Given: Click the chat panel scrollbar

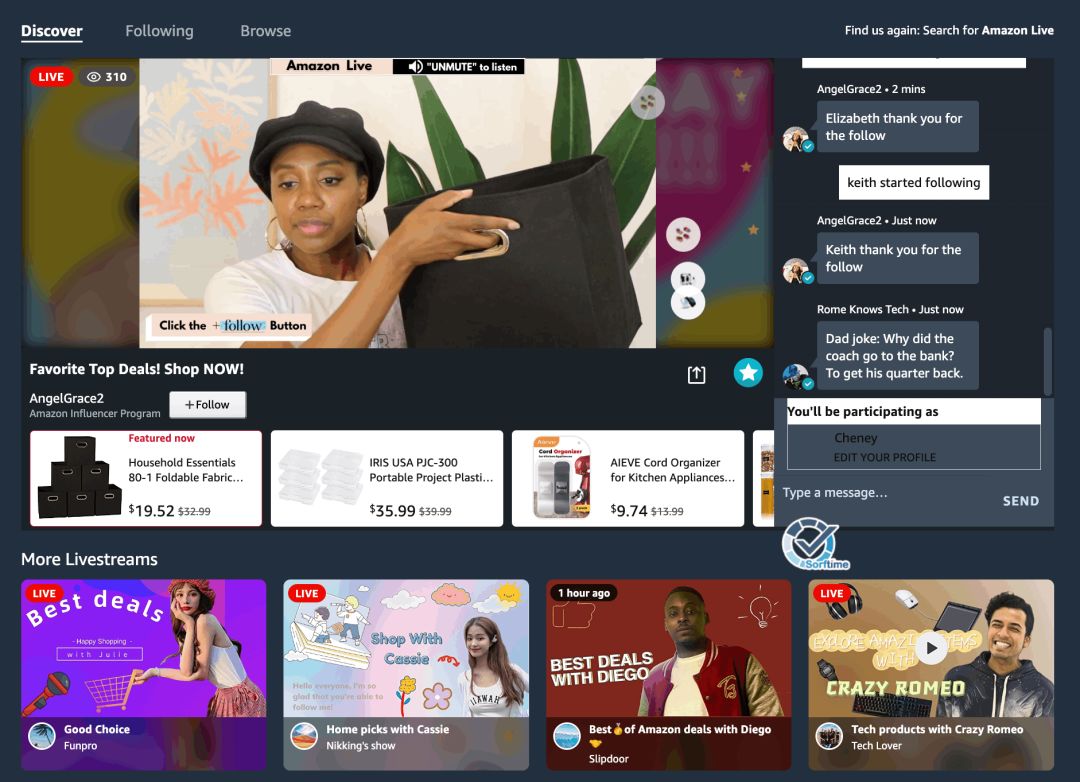Looking at the screenshot, I should (1048, 360).
